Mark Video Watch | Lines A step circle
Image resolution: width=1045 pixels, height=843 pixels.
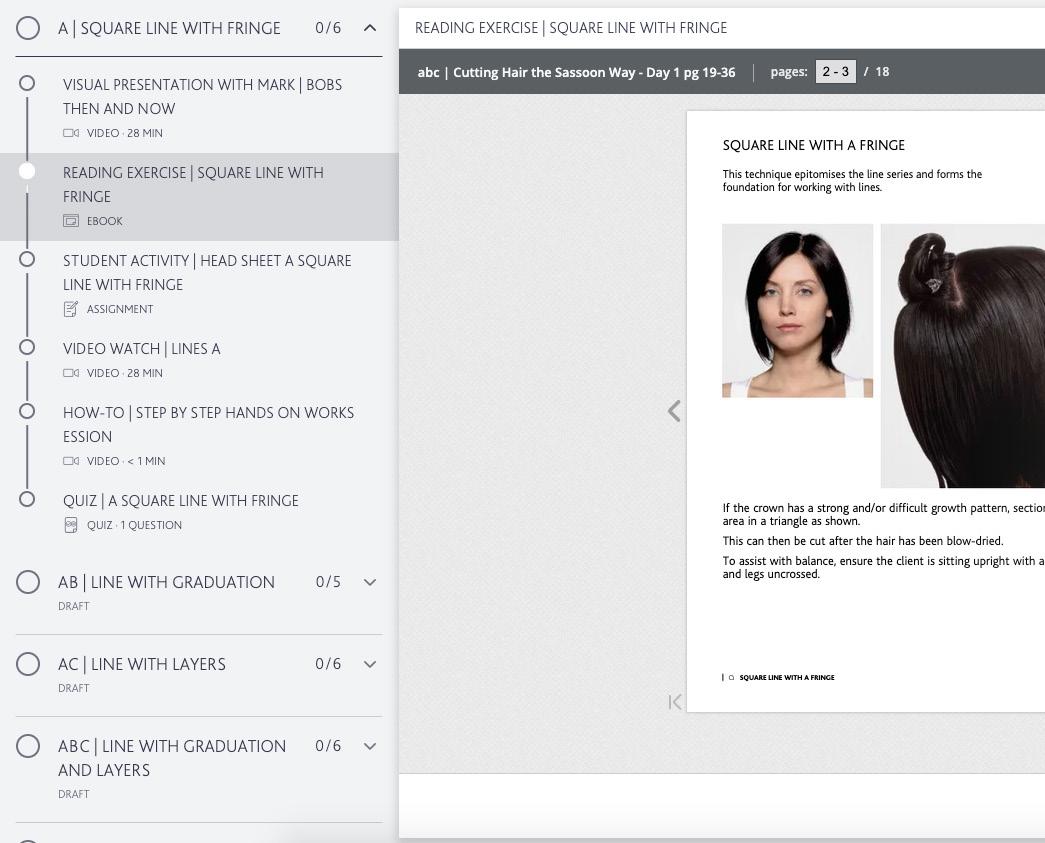(27, 347)
